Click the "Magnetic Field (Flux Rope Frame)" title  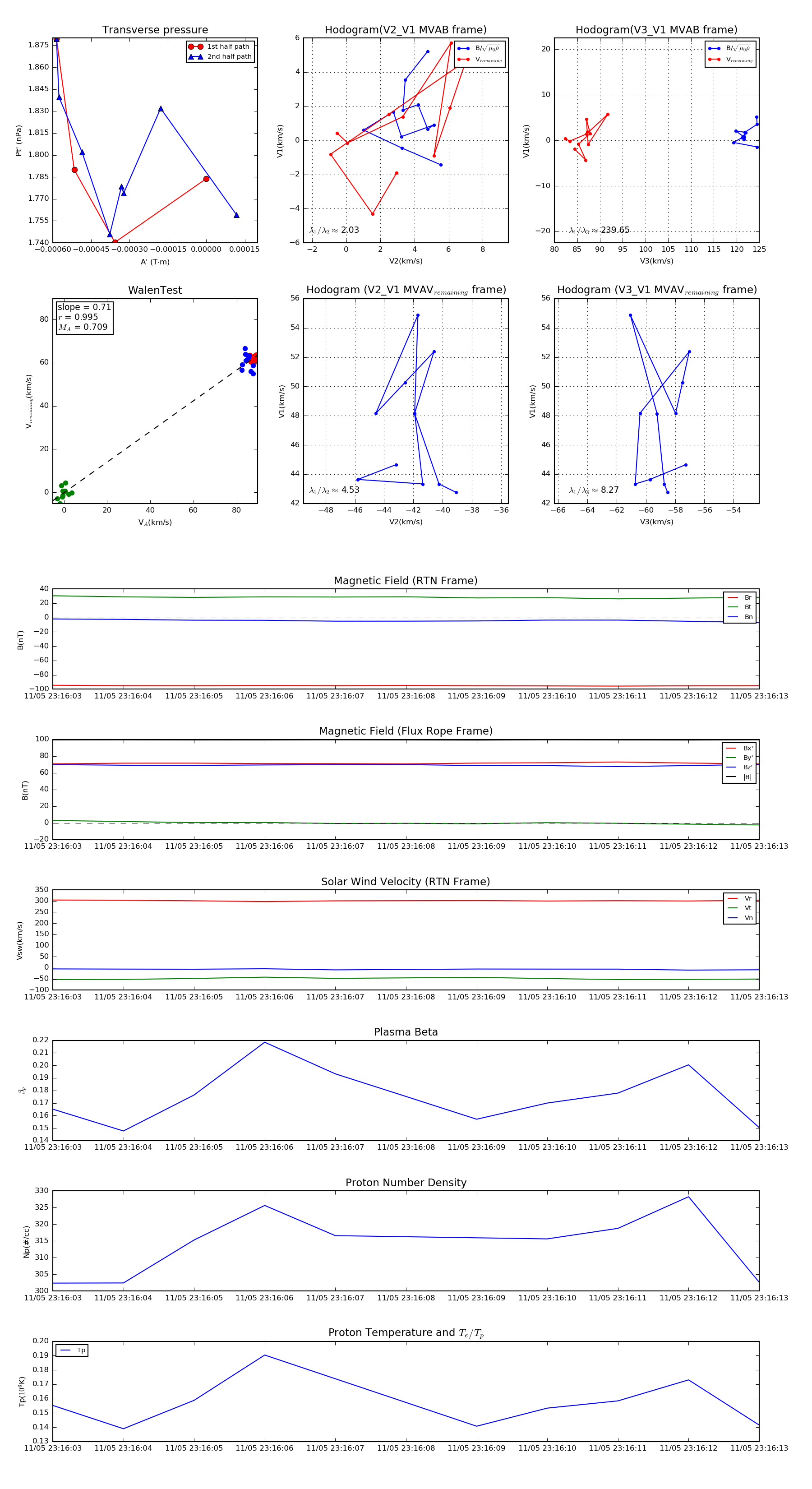(x=406, y=731)
